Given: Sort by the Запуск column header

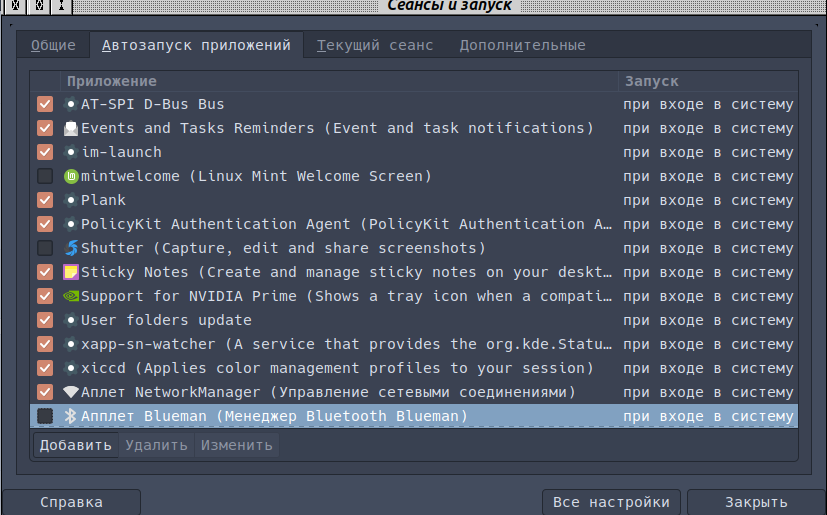Looking at the screenshot, I should [708, 81].
